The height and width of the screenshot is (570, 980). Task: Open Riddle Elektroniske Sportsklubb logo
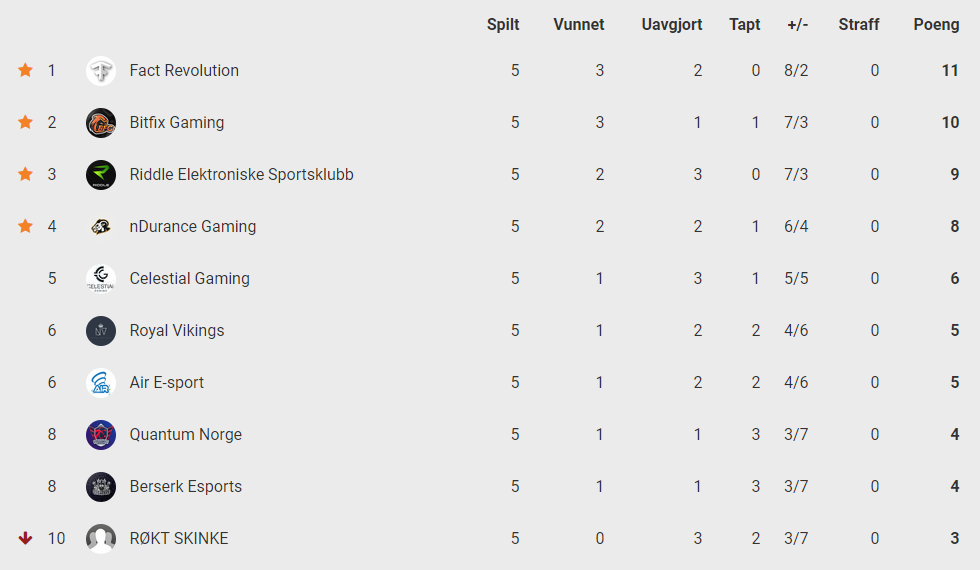click(x=101, y=174)
